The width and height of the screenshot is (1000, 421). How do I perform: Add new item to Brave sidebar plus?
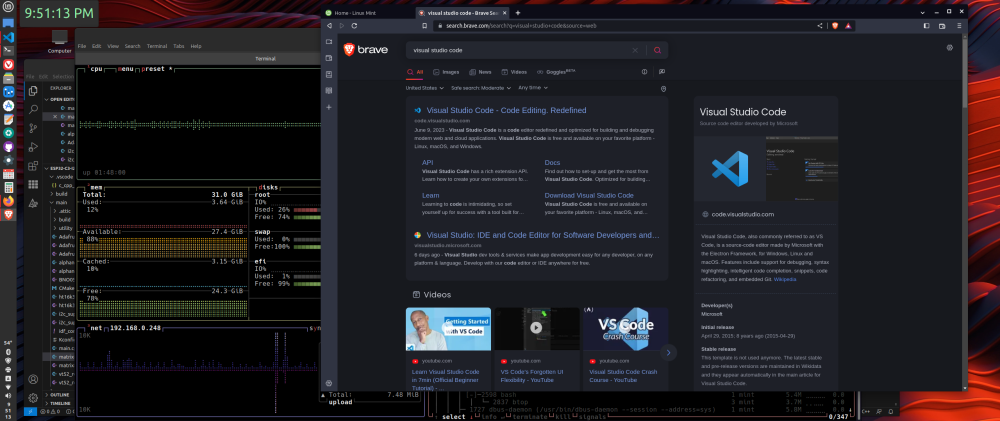pos(329,107)
